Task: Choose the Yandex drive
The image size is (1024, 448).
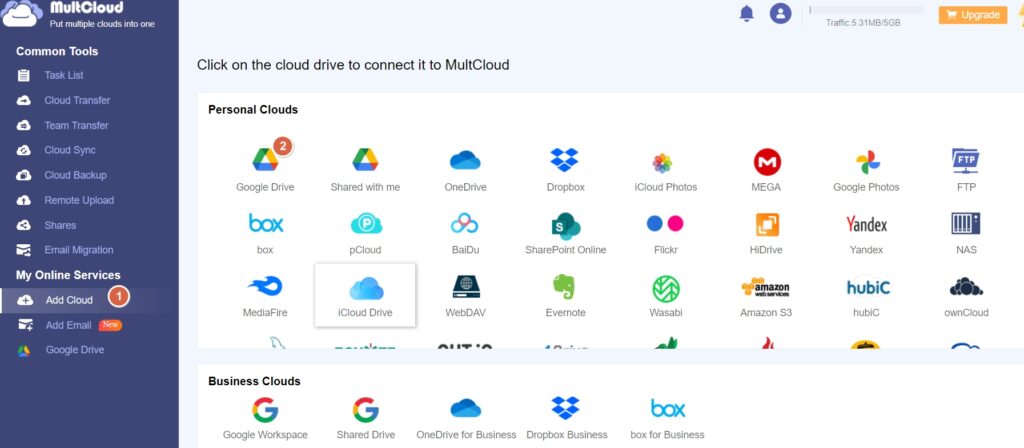Action: coord(866,232)
